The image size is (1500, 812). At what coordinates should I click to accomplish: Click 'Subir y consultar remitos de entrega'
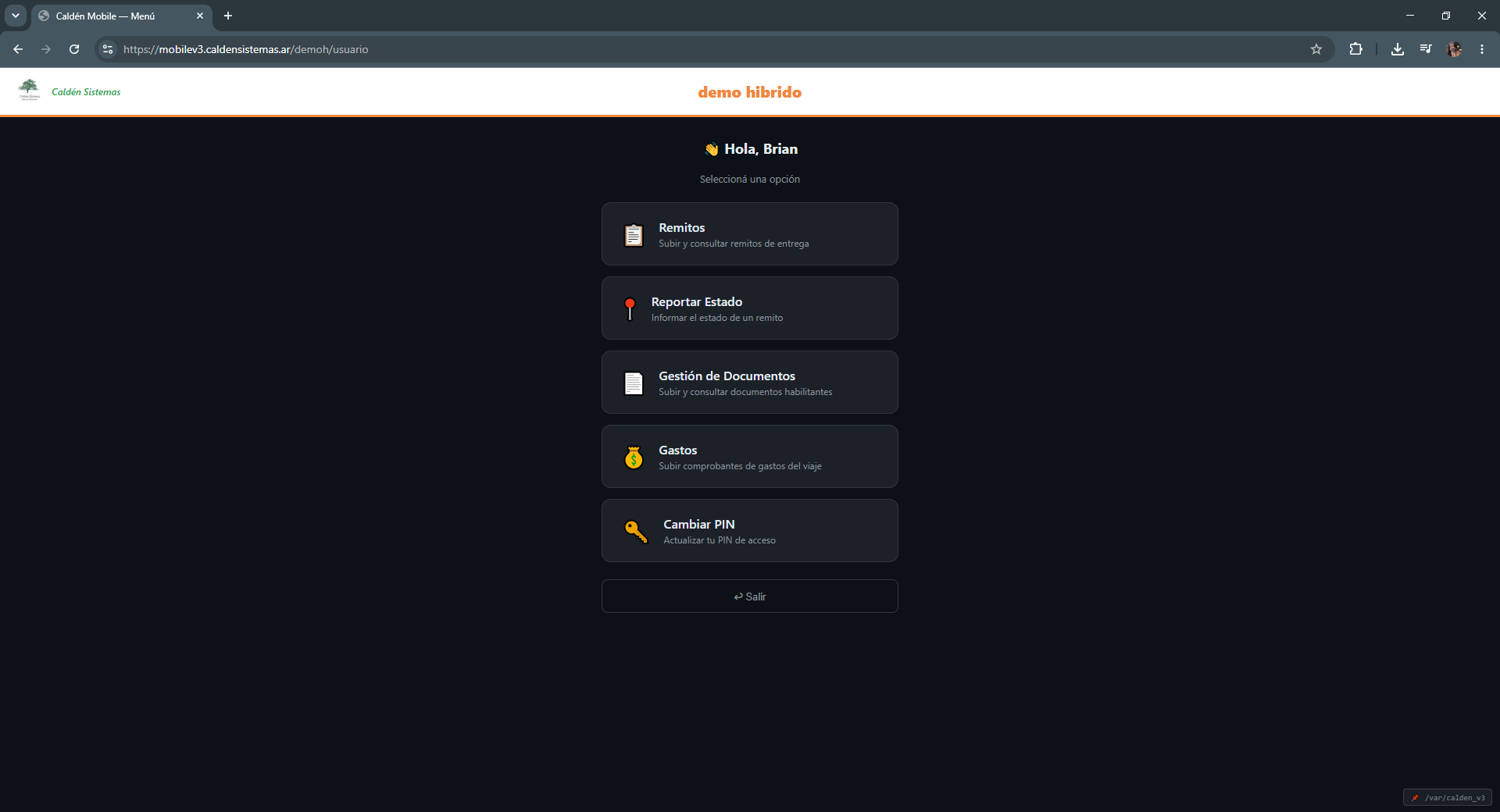pos(734,244)
